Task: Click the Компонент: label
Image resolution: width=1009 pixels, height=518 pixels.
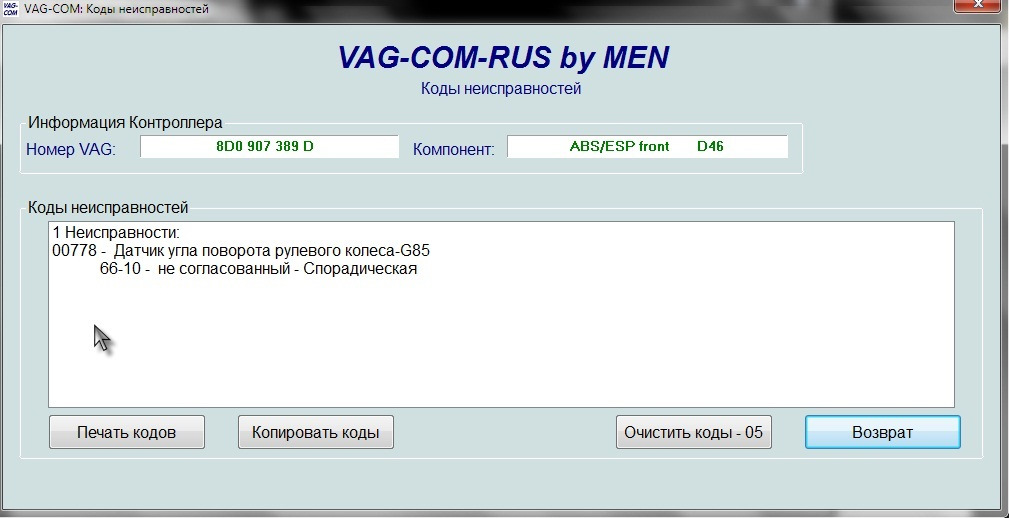Action: point(454,150)
